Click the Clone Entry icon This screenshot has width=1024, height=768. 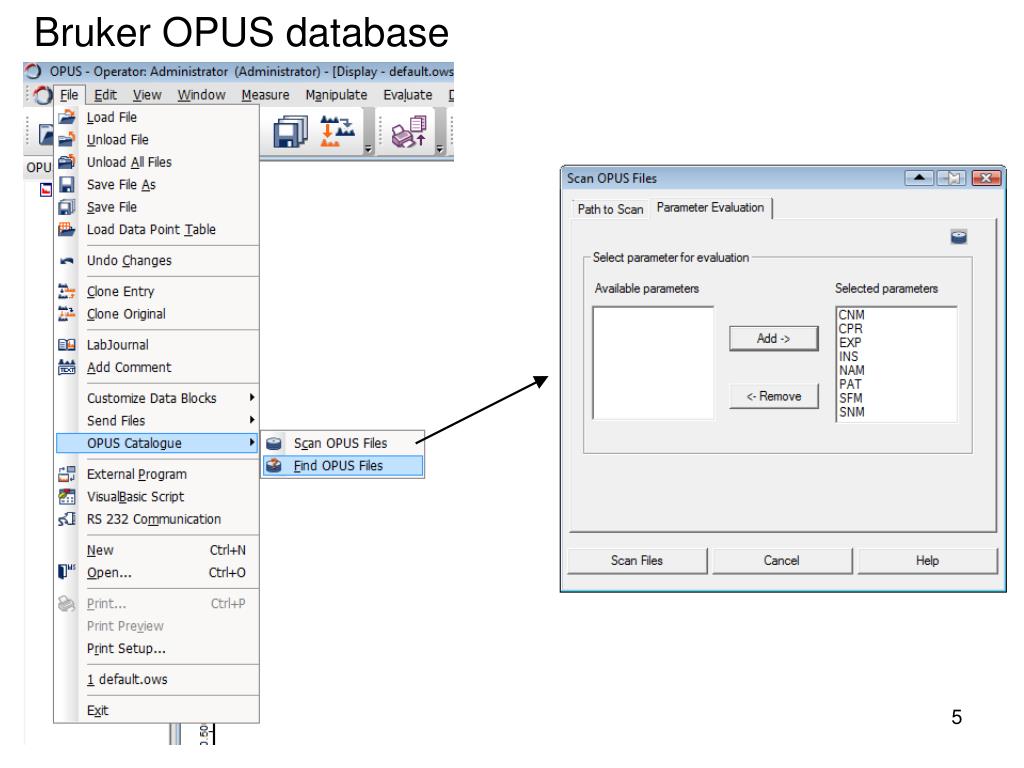point(67,291)
